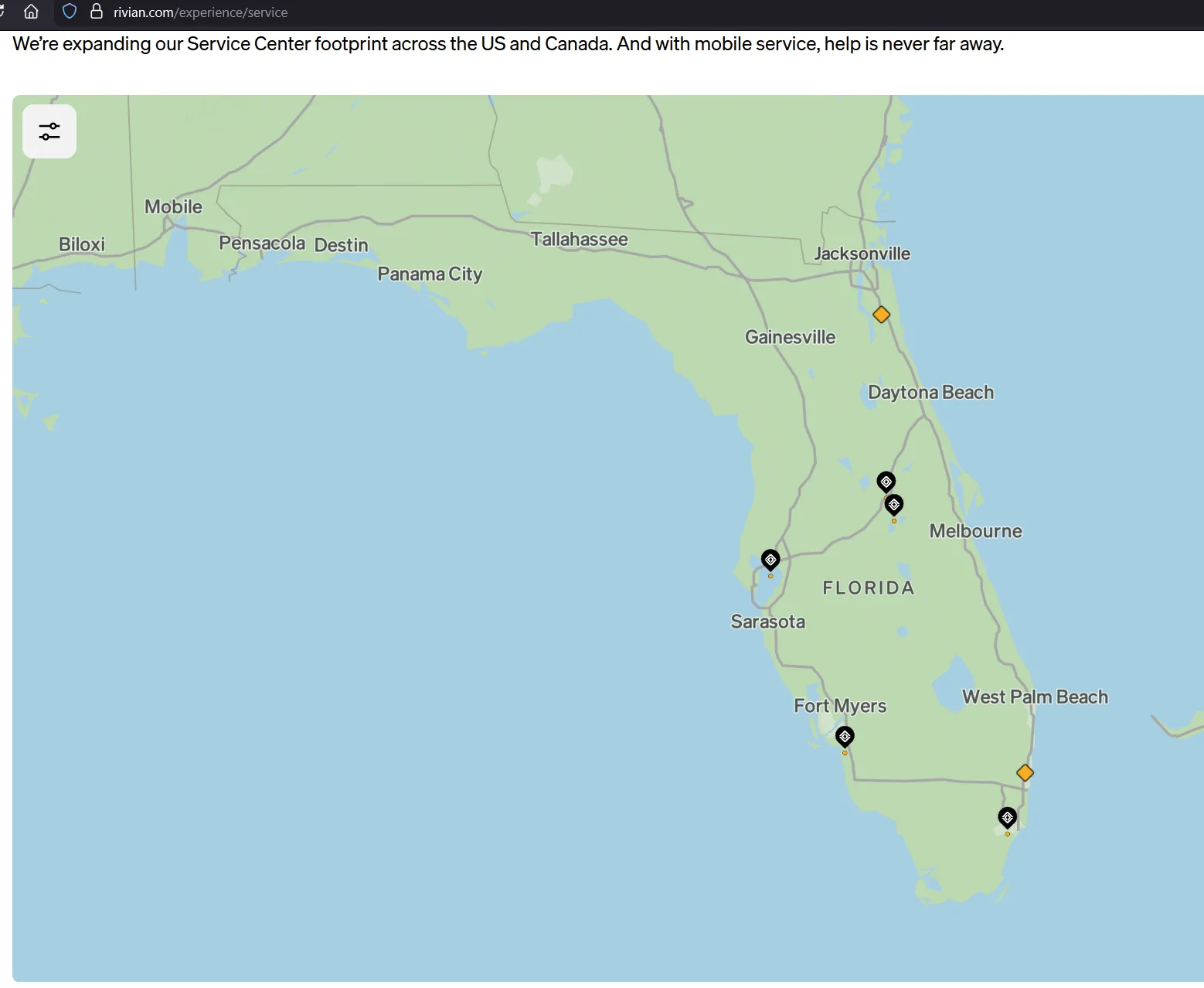Image resolution: width=1204 pixels, height=988 pixels.
Task: Click the West Palm Beach map label
Action: pos(1036,697)
